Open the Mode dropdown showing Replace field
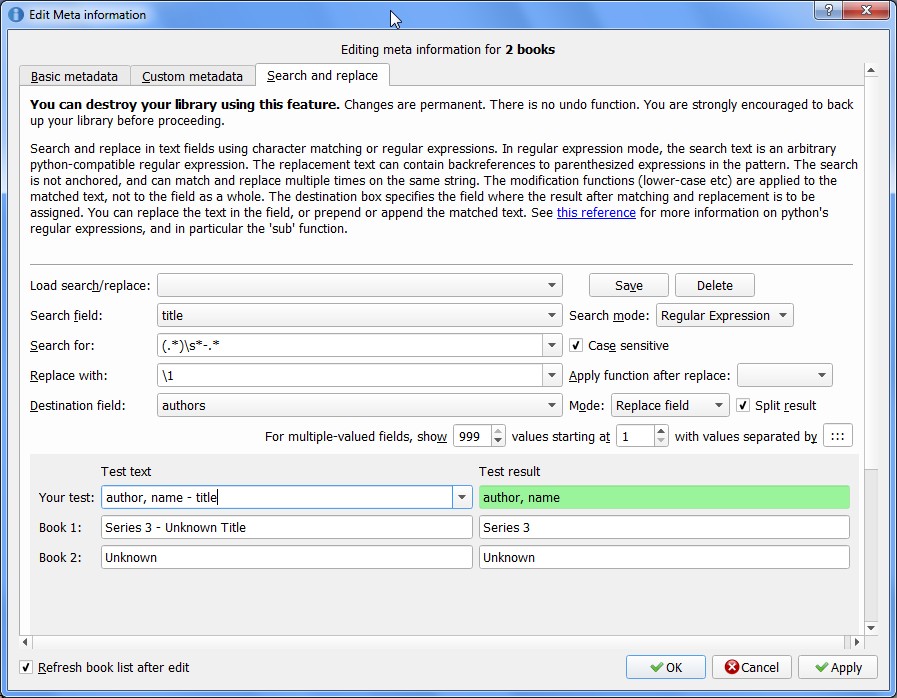 670,405
